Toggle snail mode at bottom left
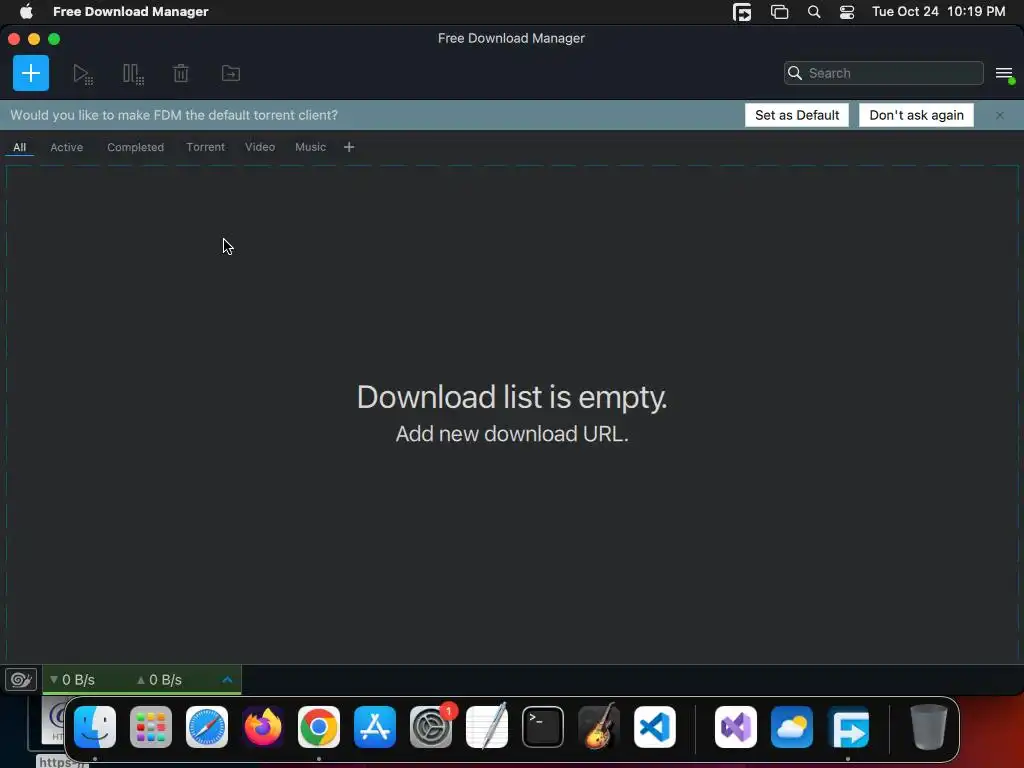 coord(21,680)
